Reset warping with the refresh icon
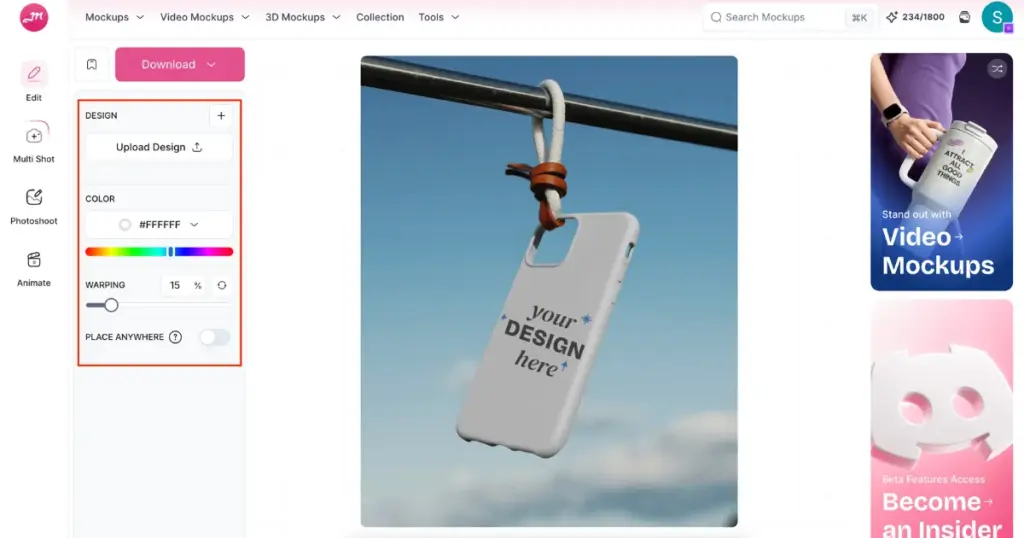The height and width of the screenshot is (538, 1024). point(222,285)
